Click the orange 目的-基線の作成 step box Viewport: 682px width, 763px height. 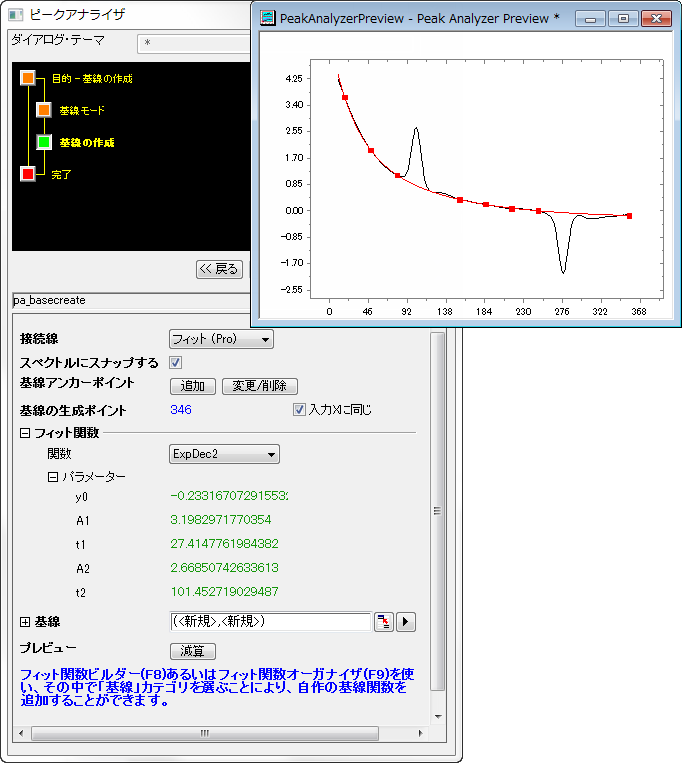28,78
